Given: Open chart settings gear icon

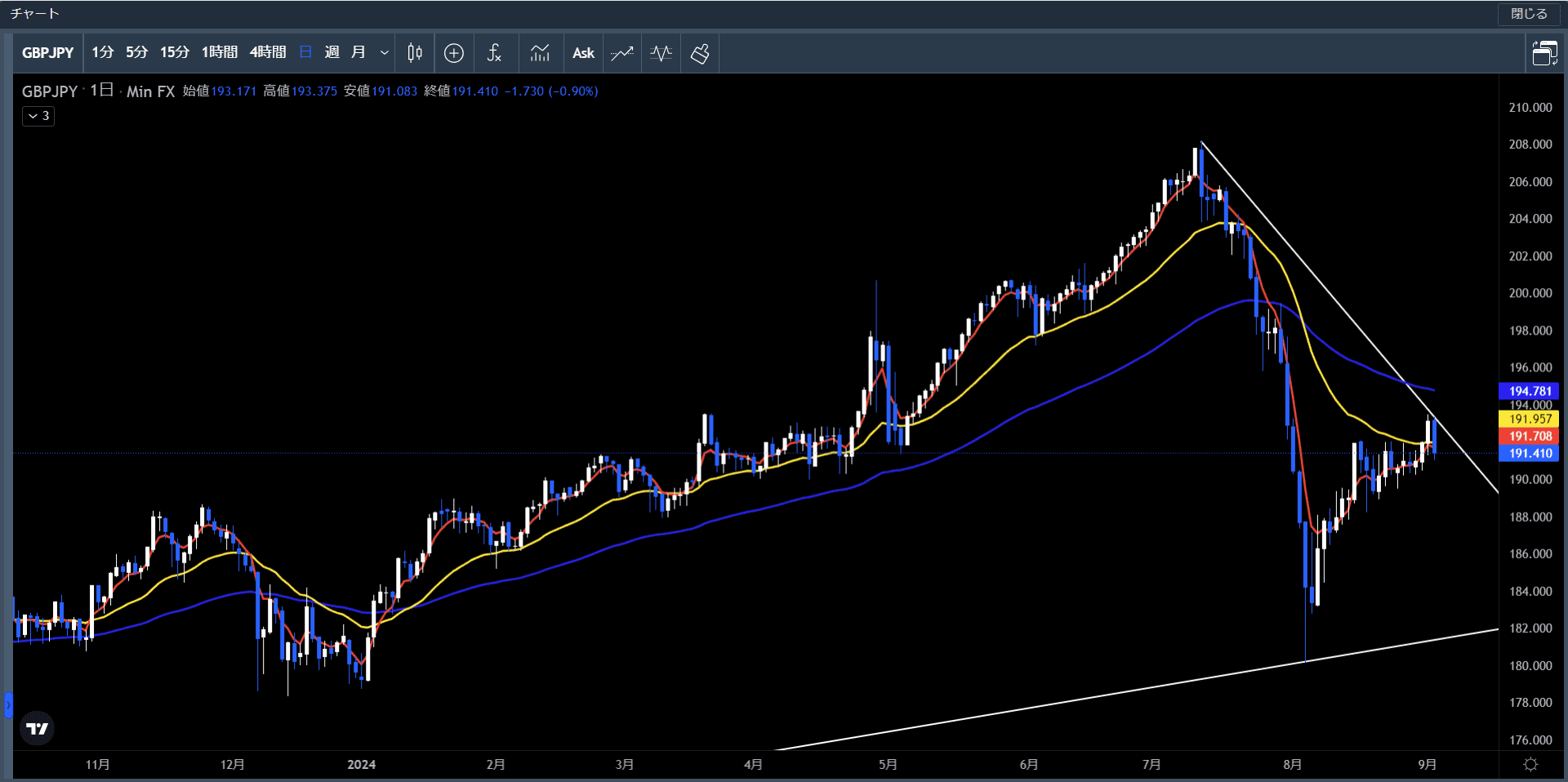Looking at the screenshot, I should click(1531, 765).
